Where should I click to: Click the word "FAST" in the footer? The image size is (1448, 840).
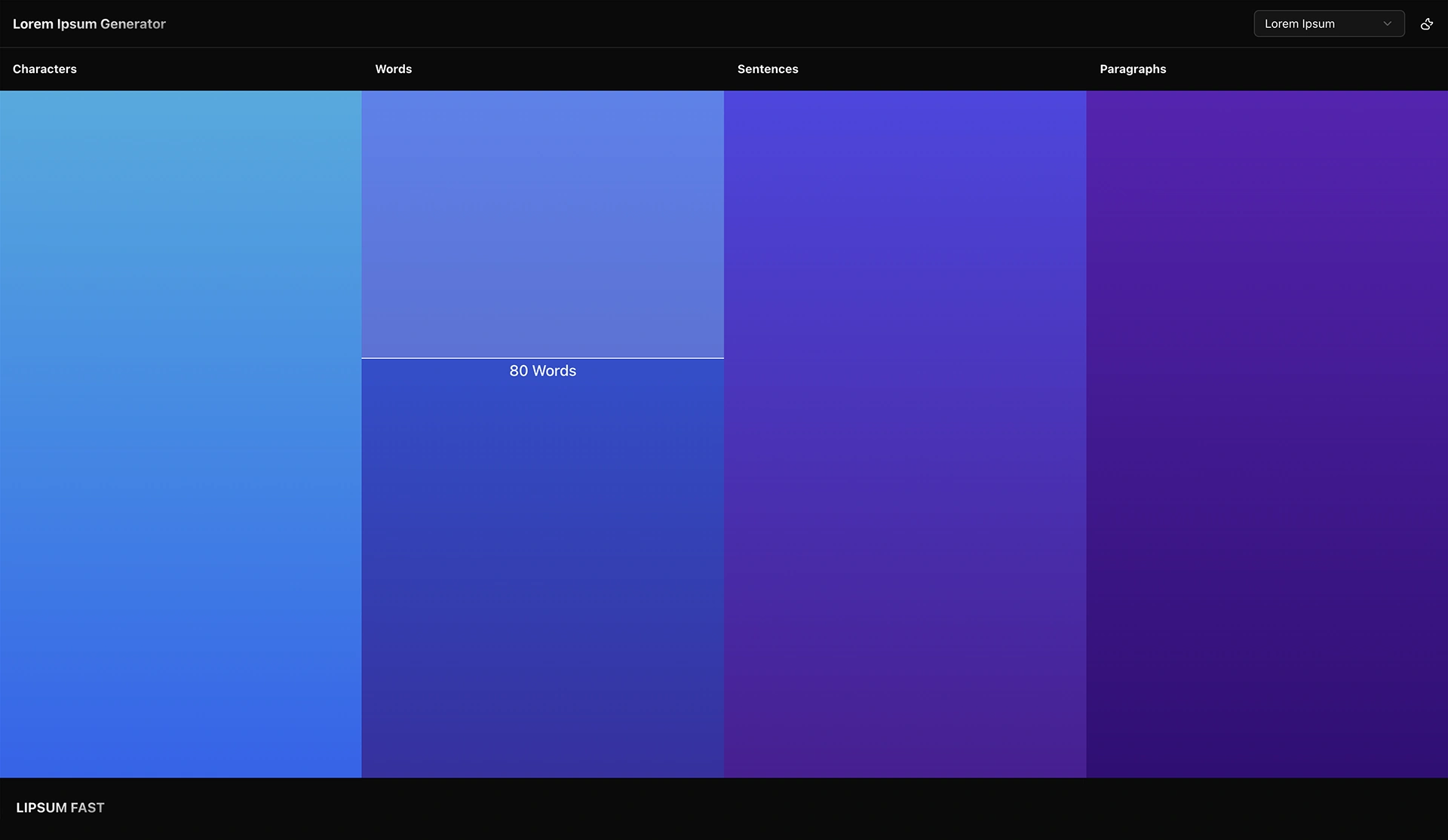coord(87,808)
